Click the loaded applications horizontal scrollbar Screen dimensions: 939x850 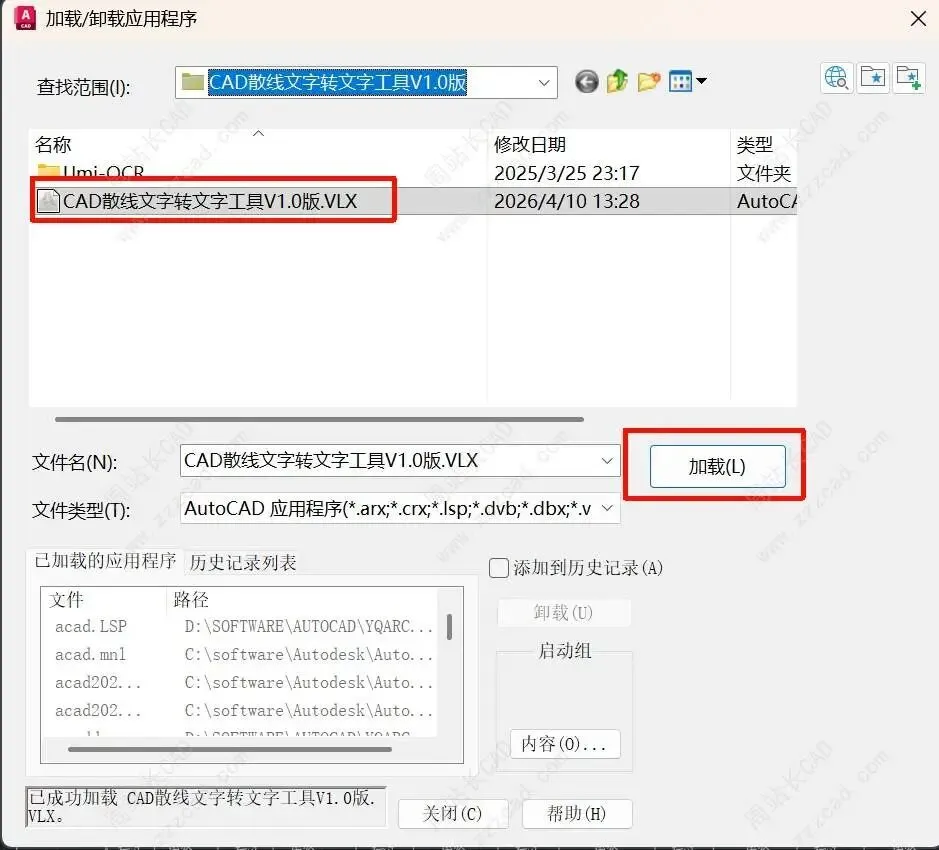[x=230, y=749]
